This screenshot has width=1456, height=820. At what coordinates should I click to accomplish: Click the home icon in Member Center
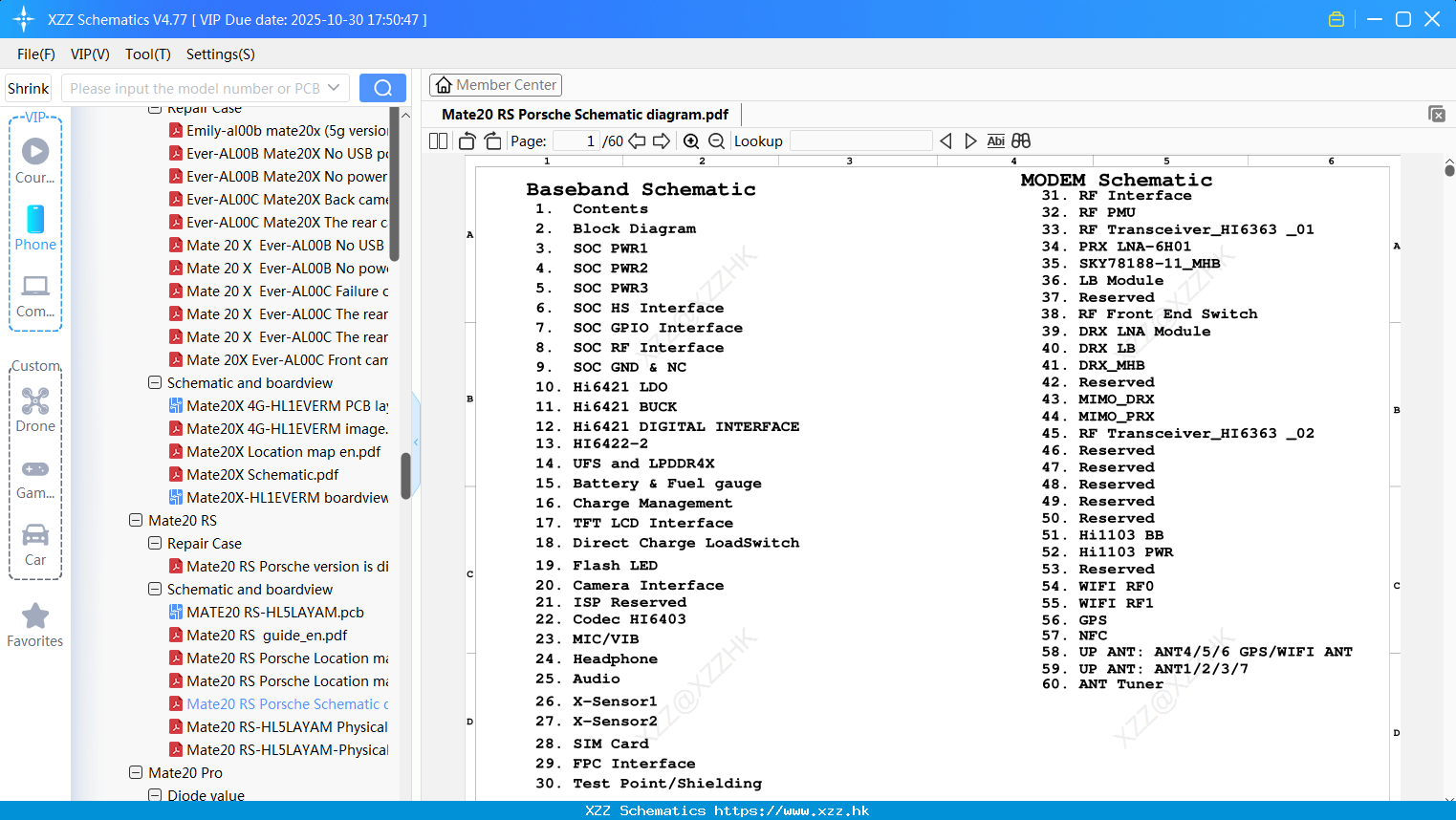click(444, 85)
